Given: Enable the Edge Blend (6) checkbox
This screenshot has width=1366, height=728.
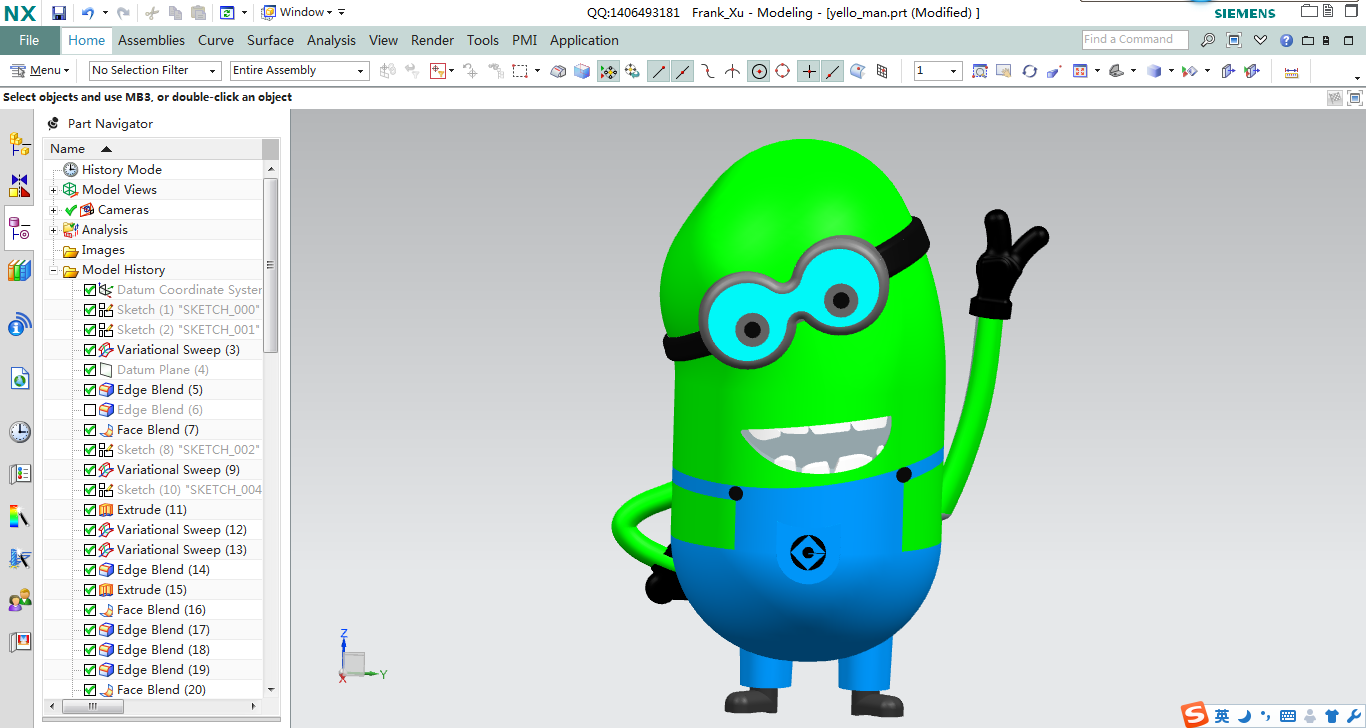Looking at the screenshot, I should pos(90,410).
